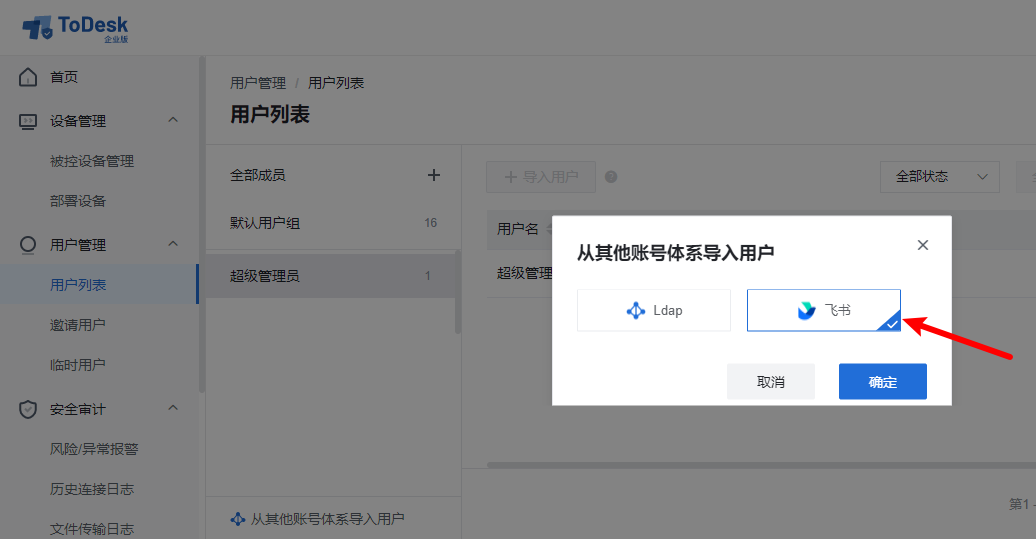
Task: Click the 取消 cancel button
Action: pos(770,382)
